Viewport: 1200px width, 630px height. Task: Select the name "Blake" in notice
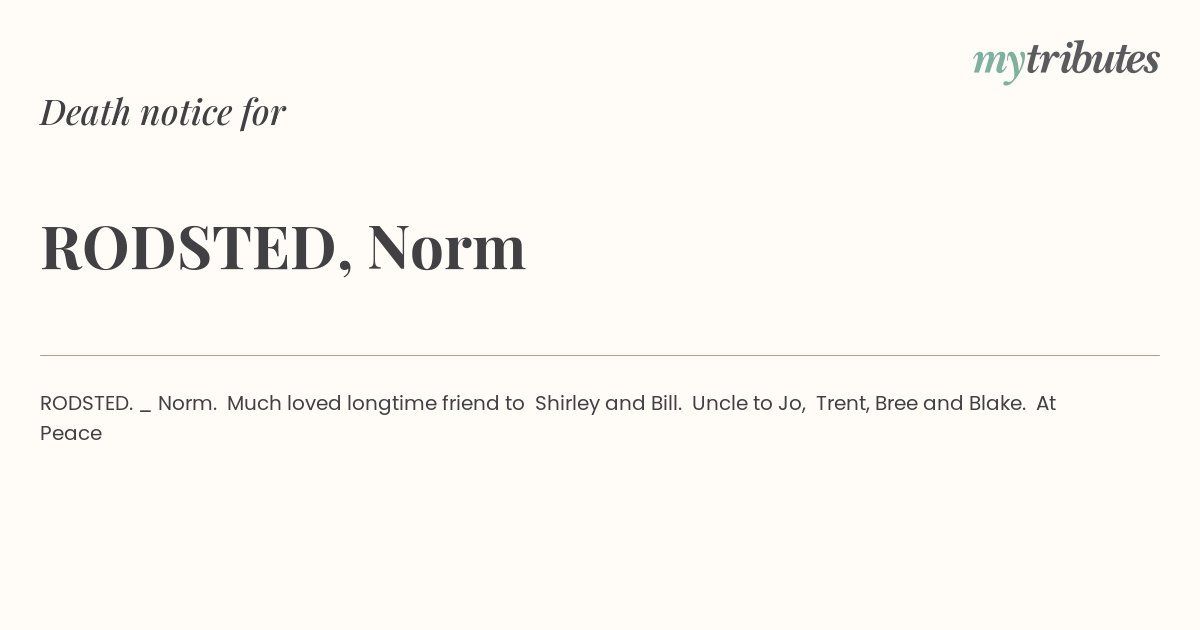[996, 403]
